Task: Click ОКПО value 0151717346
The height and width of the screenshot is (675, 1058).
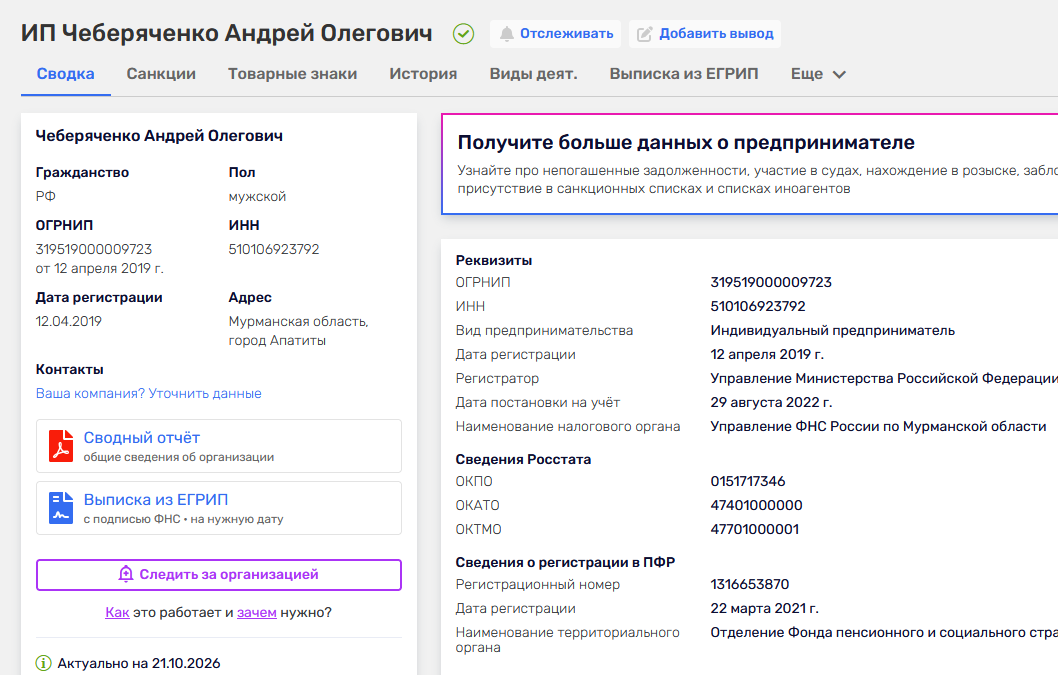Action: coord(748,481)
